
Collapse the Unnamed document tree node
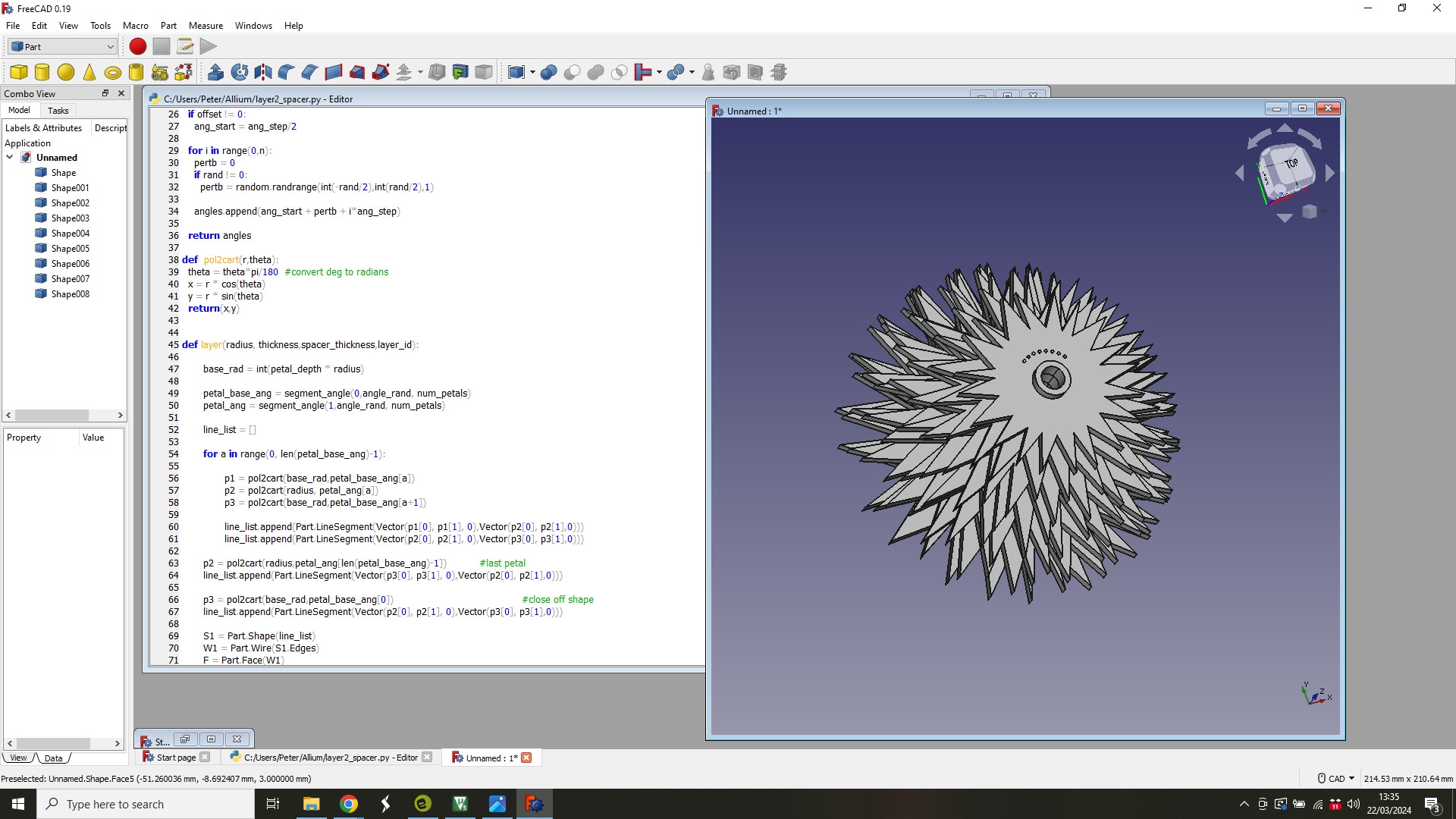tap(10, 157)
